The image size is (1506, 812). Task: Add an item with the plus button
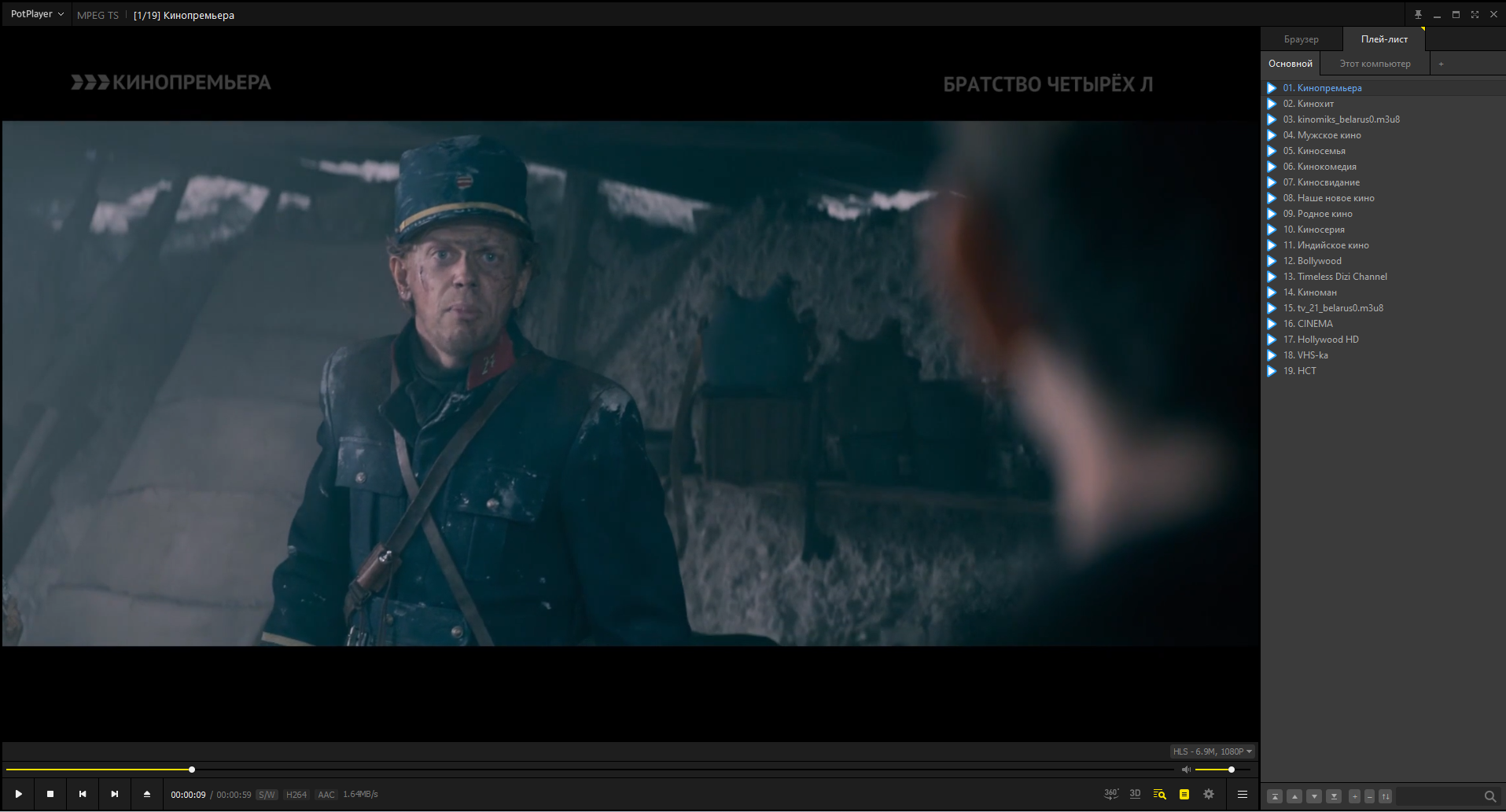1354,796
